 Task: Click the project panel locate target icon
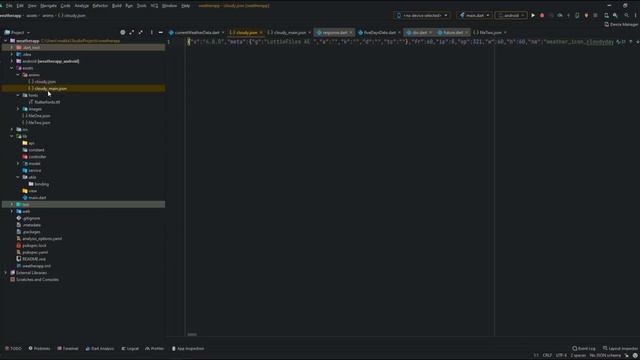(122, 32)
